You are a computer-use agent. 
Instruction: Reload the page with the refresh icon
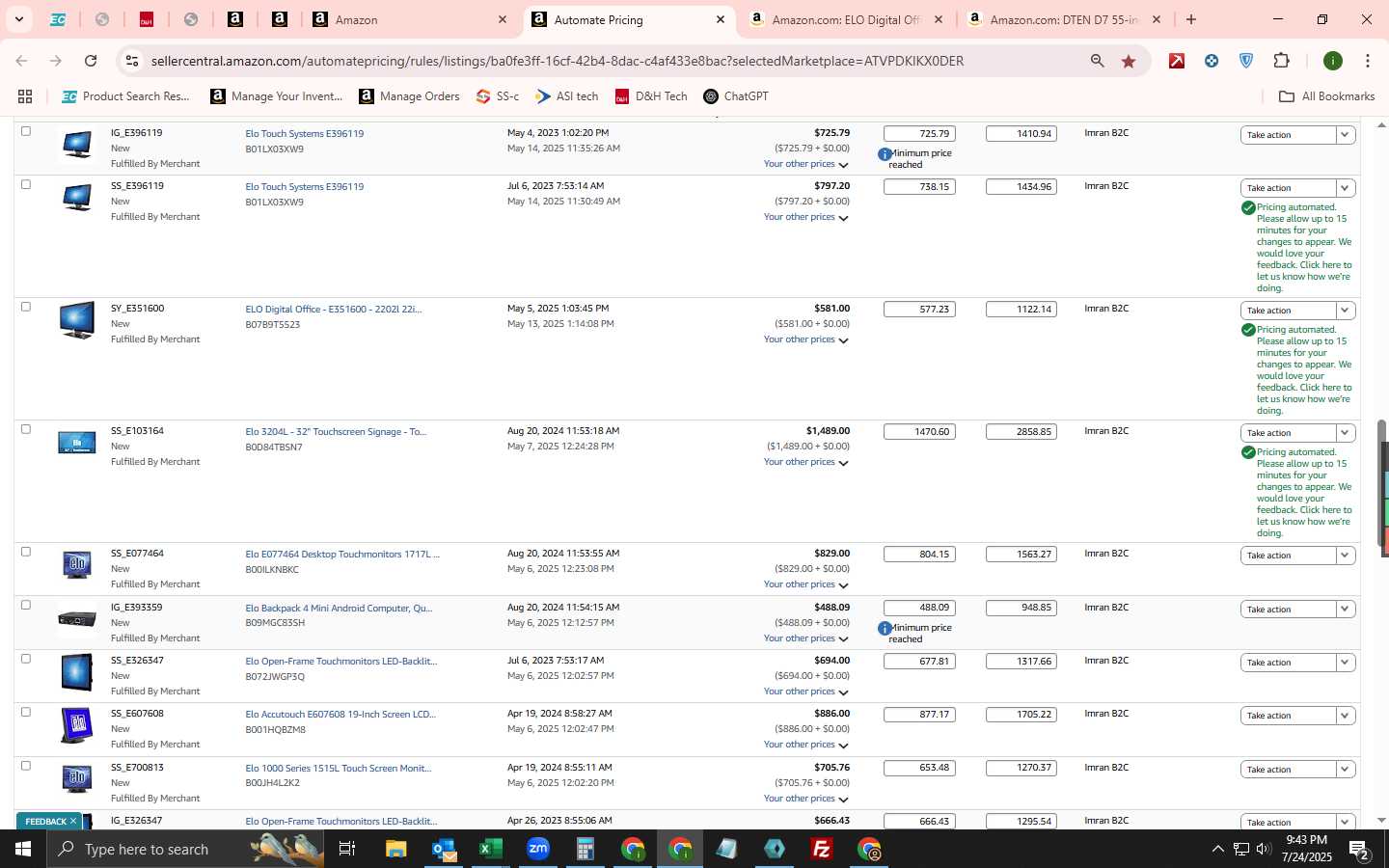[x=91, y=61]
